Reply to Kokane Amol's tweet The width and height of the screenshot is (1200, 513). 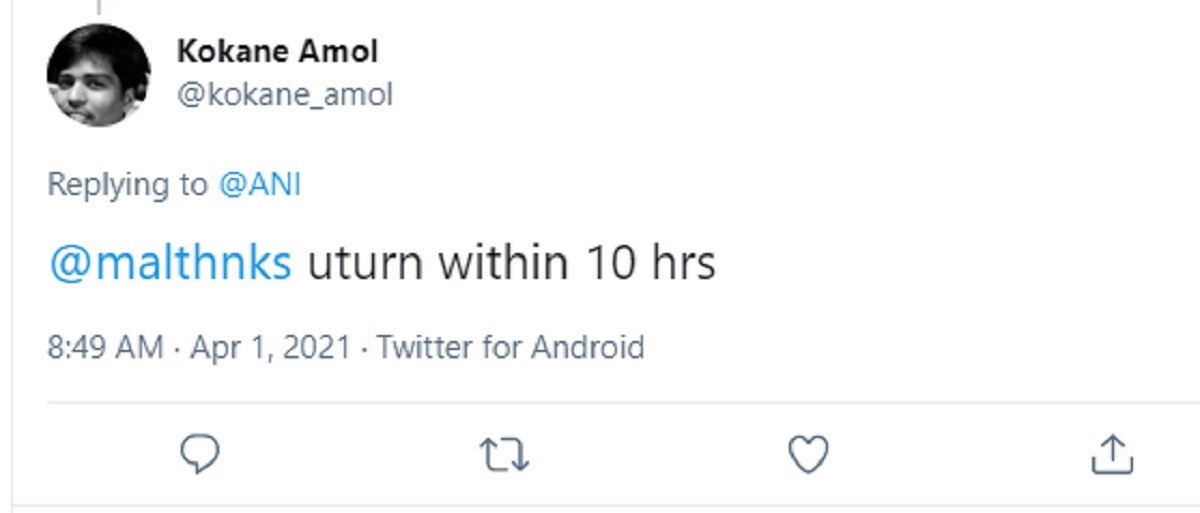pyautogui.click(x=199, y=454)
